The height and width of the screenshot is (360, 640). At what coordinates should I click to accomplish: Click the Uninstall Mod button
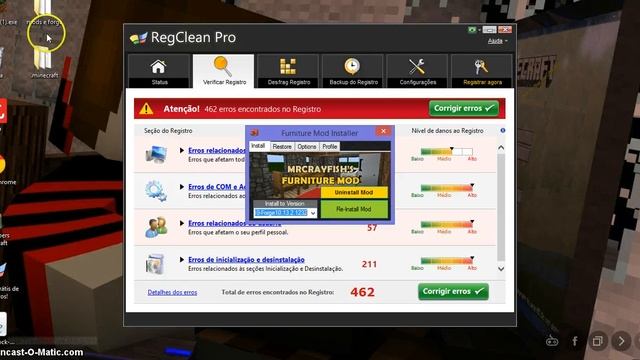[354, 192]
